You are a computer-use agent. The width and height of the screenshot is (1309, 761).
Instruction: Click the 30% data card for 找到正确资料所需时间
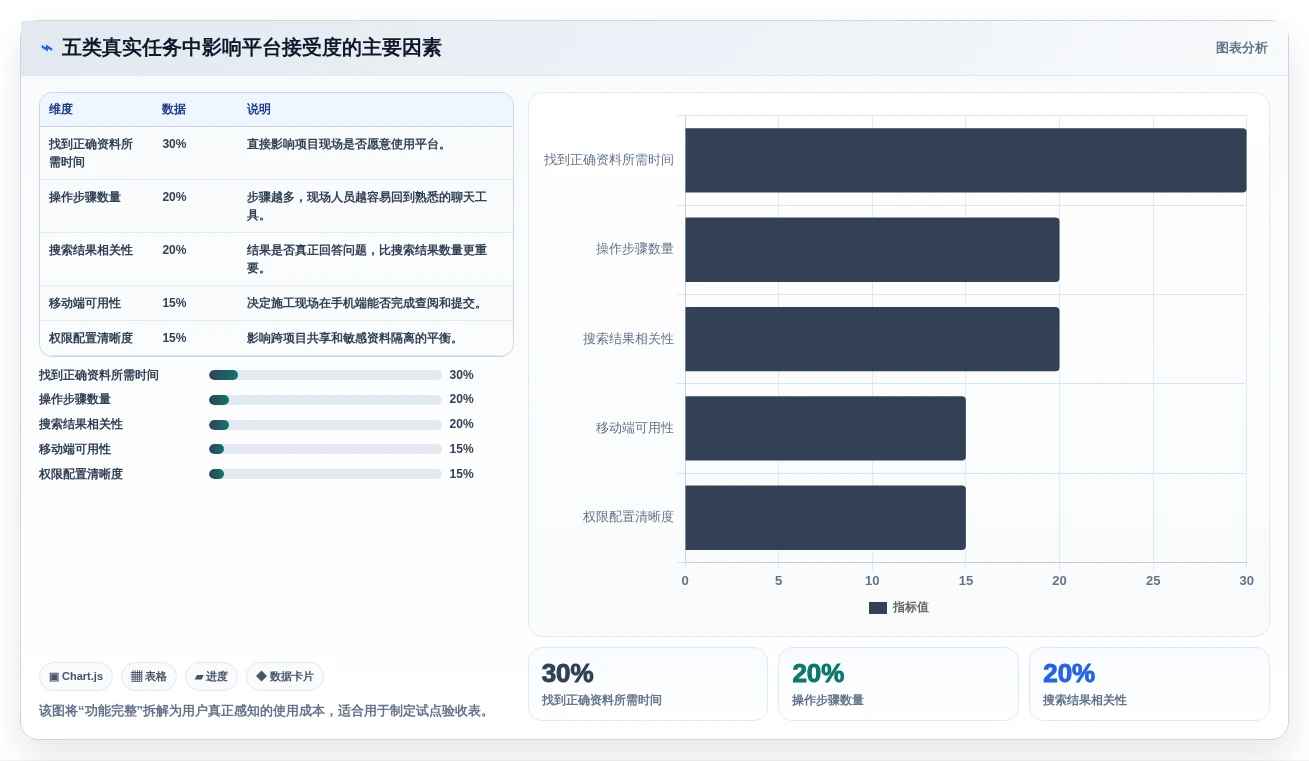coord(648,684)
